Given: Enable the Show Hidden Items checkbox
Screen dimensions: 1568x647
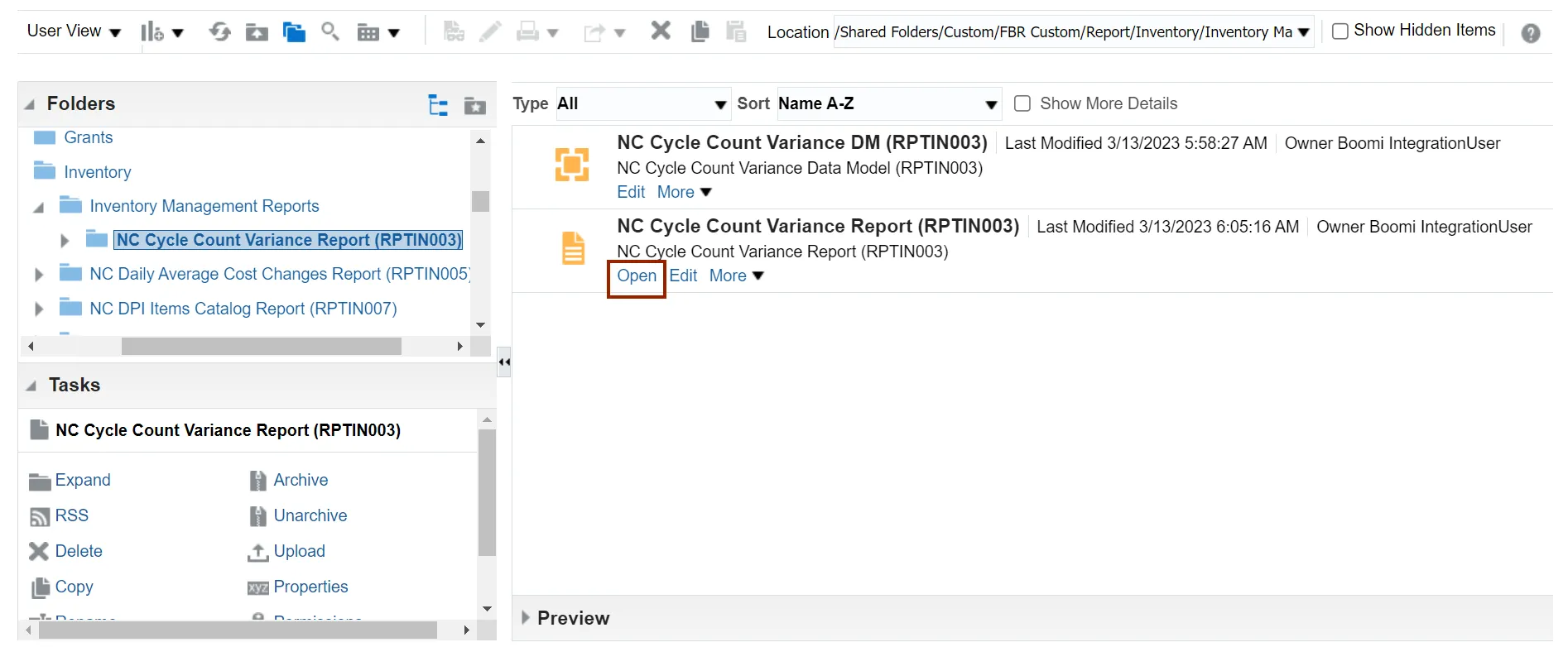Looking at the screenshot, I should coord(1340,31).
